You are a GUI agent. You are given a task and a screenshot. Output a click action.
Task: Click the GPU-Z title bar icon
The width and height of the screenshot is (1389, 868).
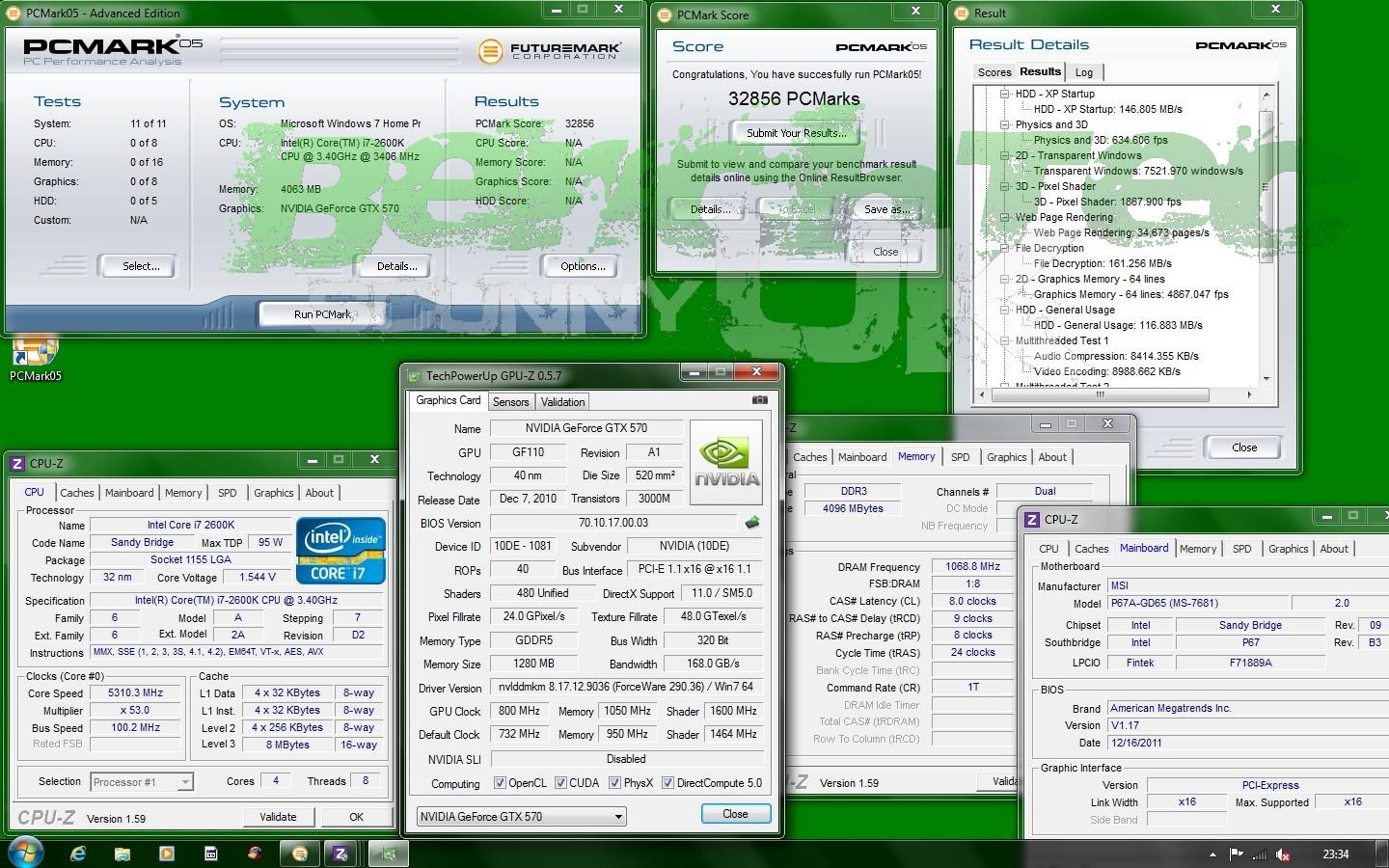click(415, 376)
